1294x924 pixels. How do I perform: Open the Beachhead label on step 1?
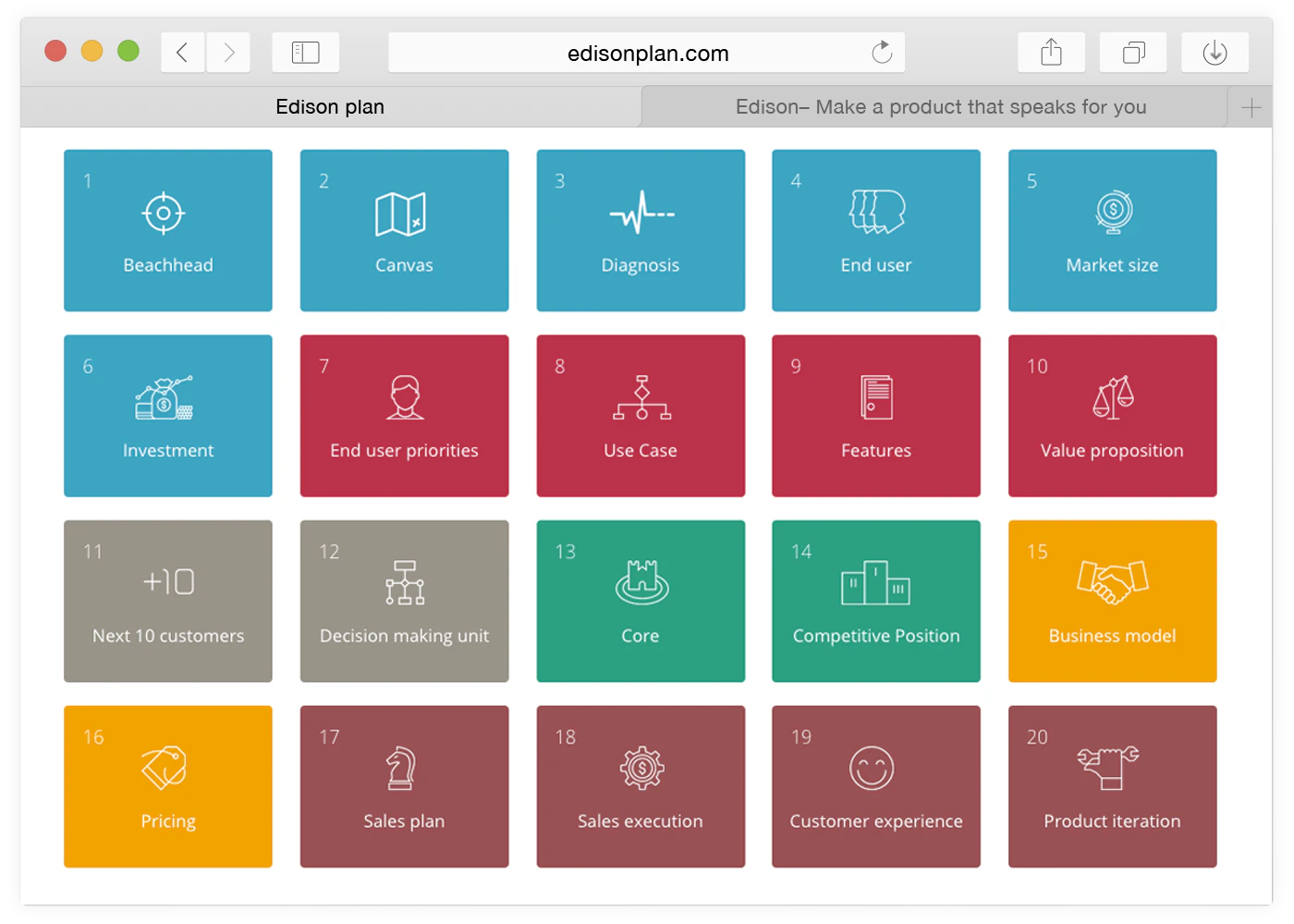tap(168, 265)
